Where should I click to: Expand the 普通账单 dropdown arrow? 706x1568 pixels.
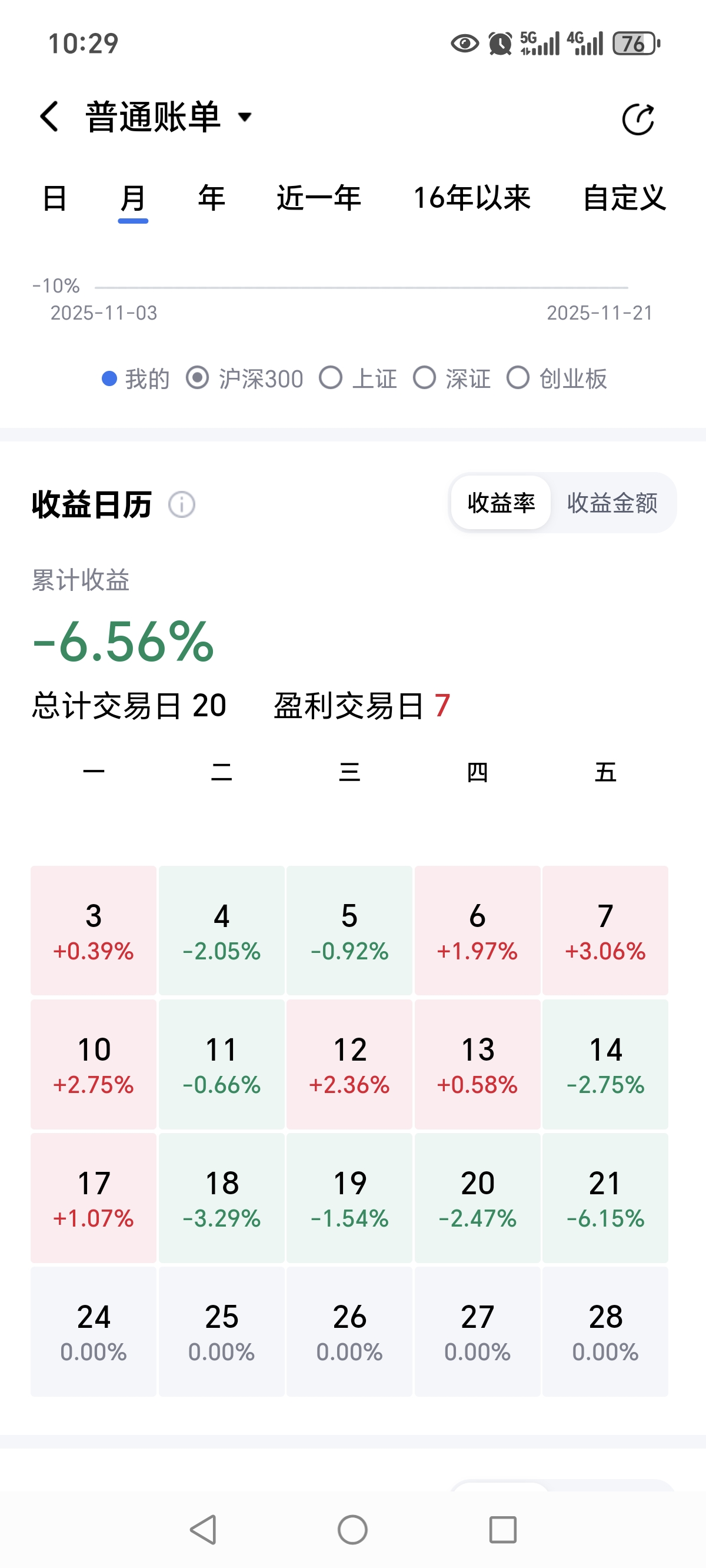(x=245, y=117)
